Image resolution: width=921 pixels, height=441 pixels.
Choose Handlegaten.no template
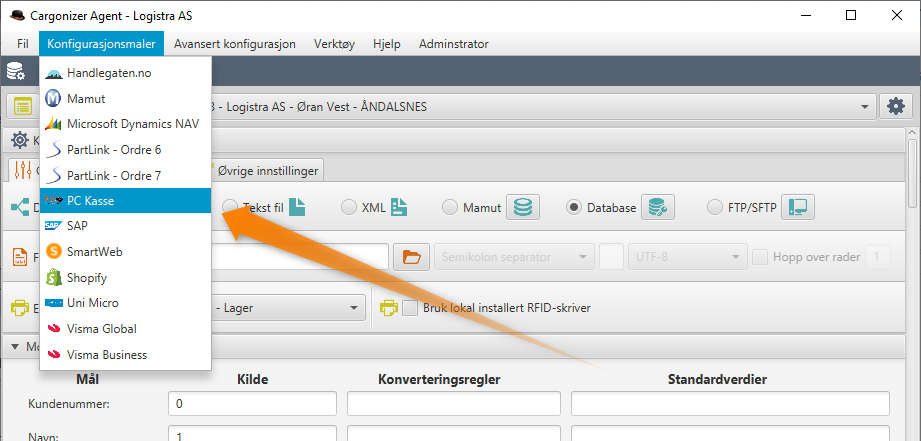126,73
